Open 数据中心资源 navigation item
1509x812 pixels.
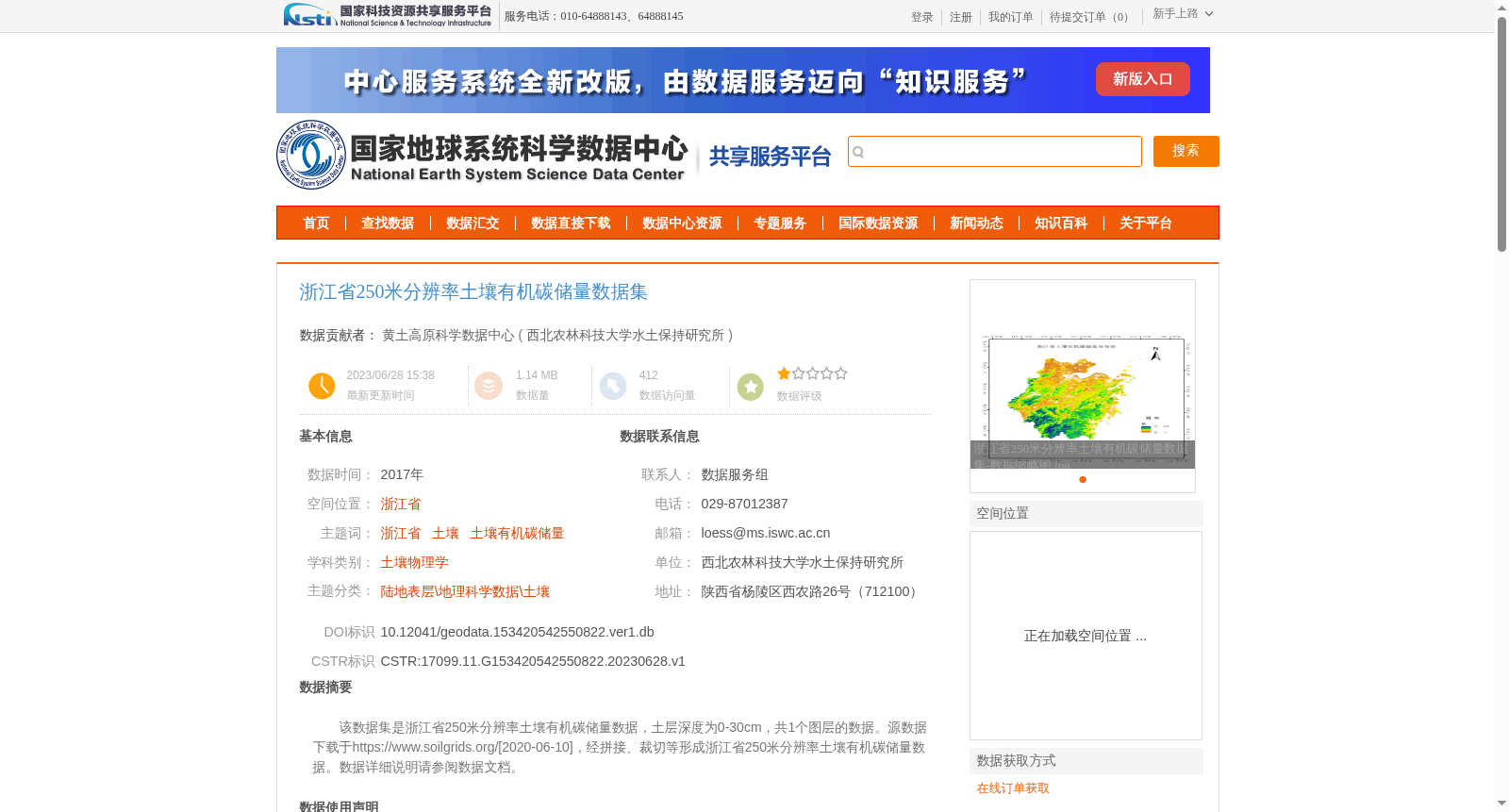pyautogui.click(x=682, y=224)
